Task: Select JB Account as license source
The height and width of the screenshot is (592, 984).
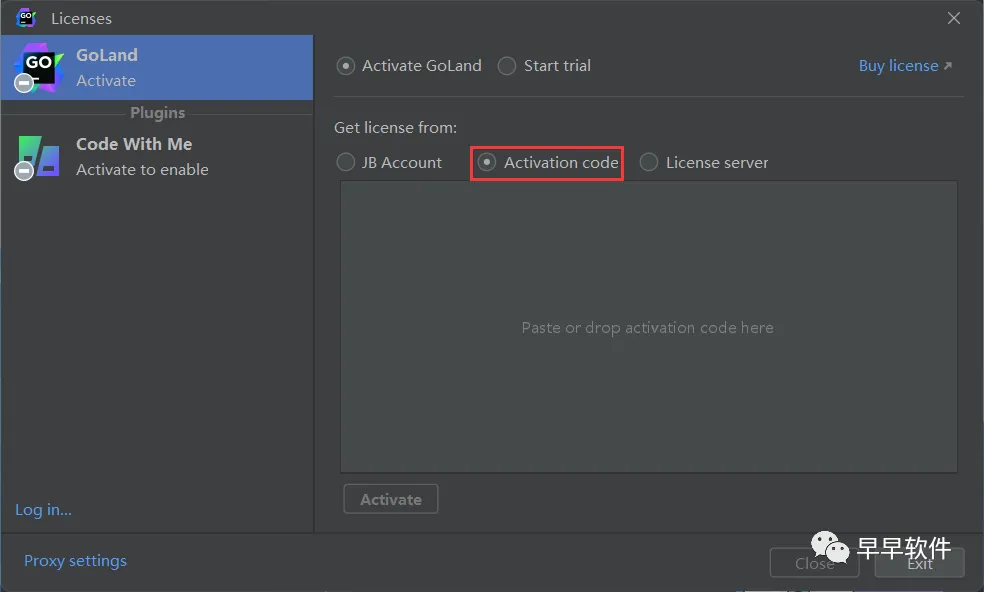Action: [x=346, y=163]
